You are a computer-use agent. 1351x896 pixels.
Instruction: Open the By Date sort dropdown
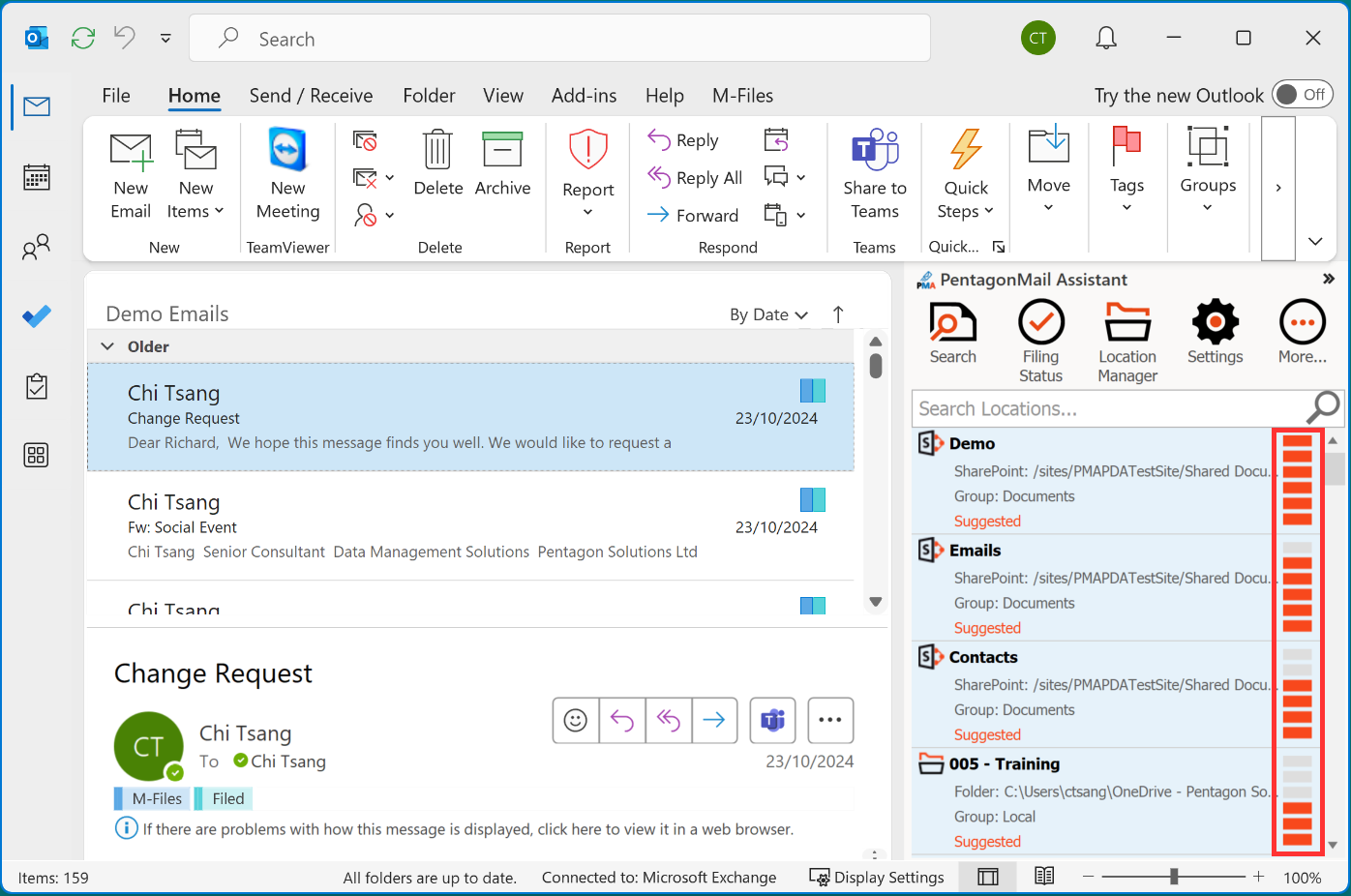(x=768, y=314)
